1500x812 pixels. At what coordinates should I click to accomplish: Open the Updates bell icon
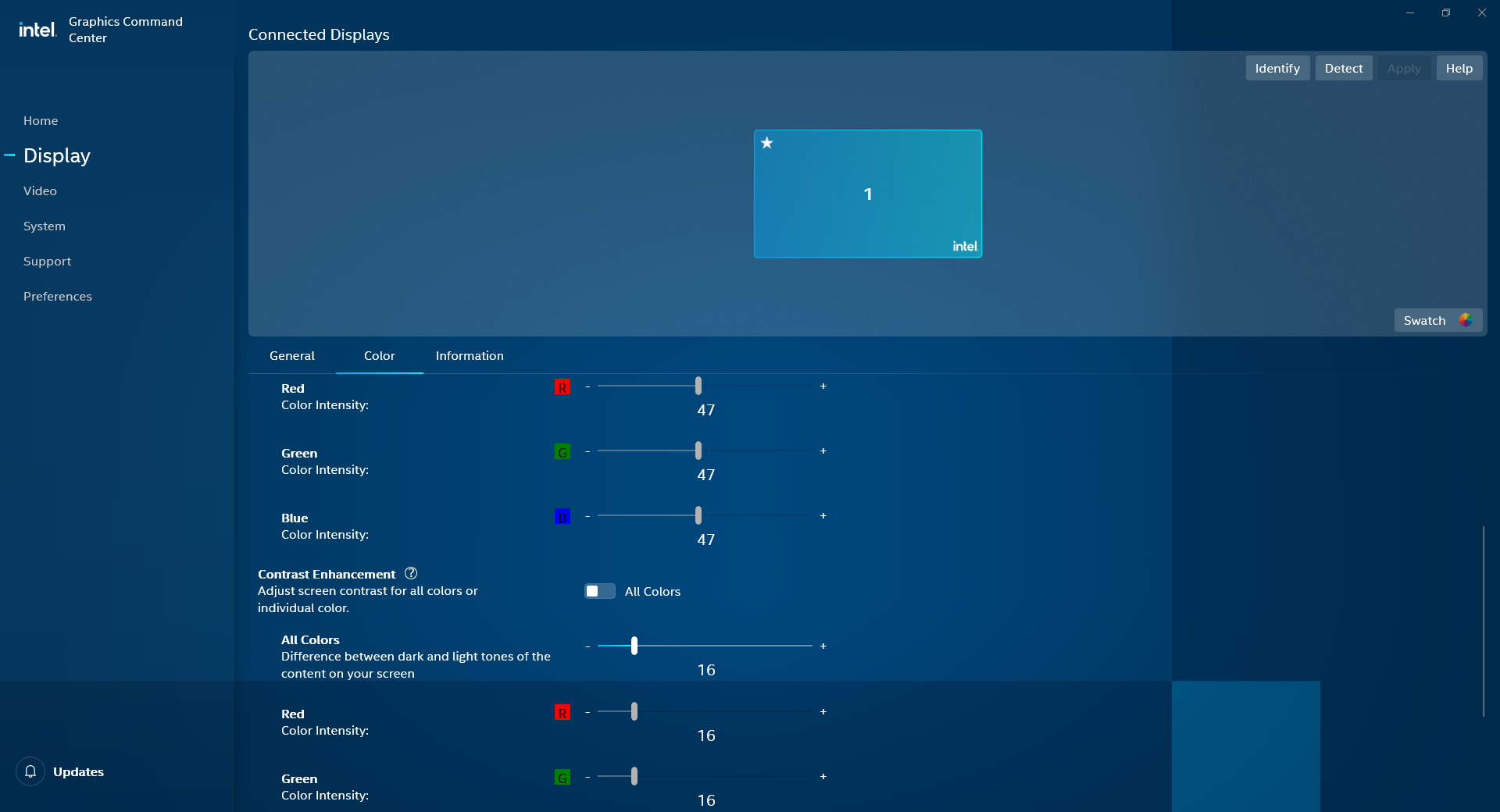point(30,771)
